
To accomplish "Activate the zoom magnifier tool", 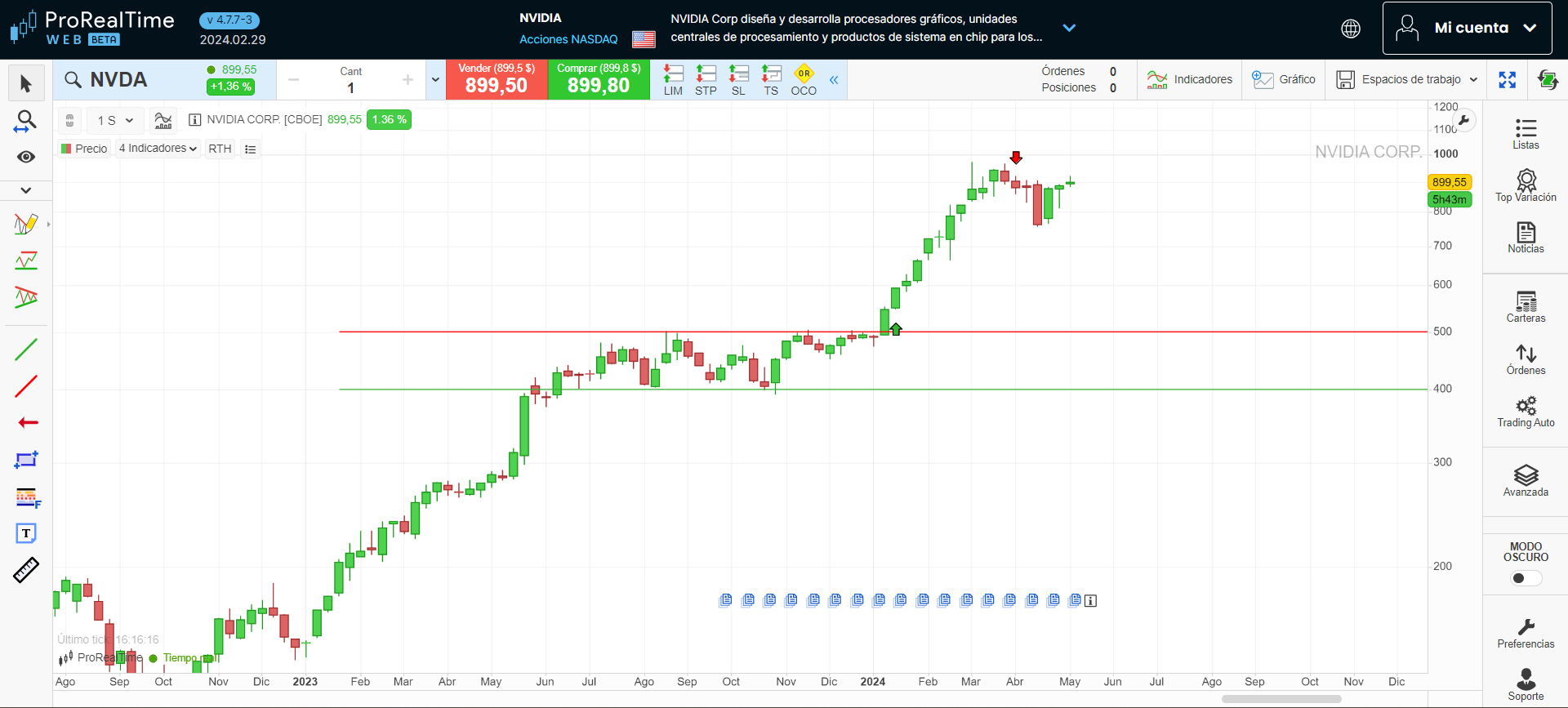I will pyautogui.click(x=26, y=121).
